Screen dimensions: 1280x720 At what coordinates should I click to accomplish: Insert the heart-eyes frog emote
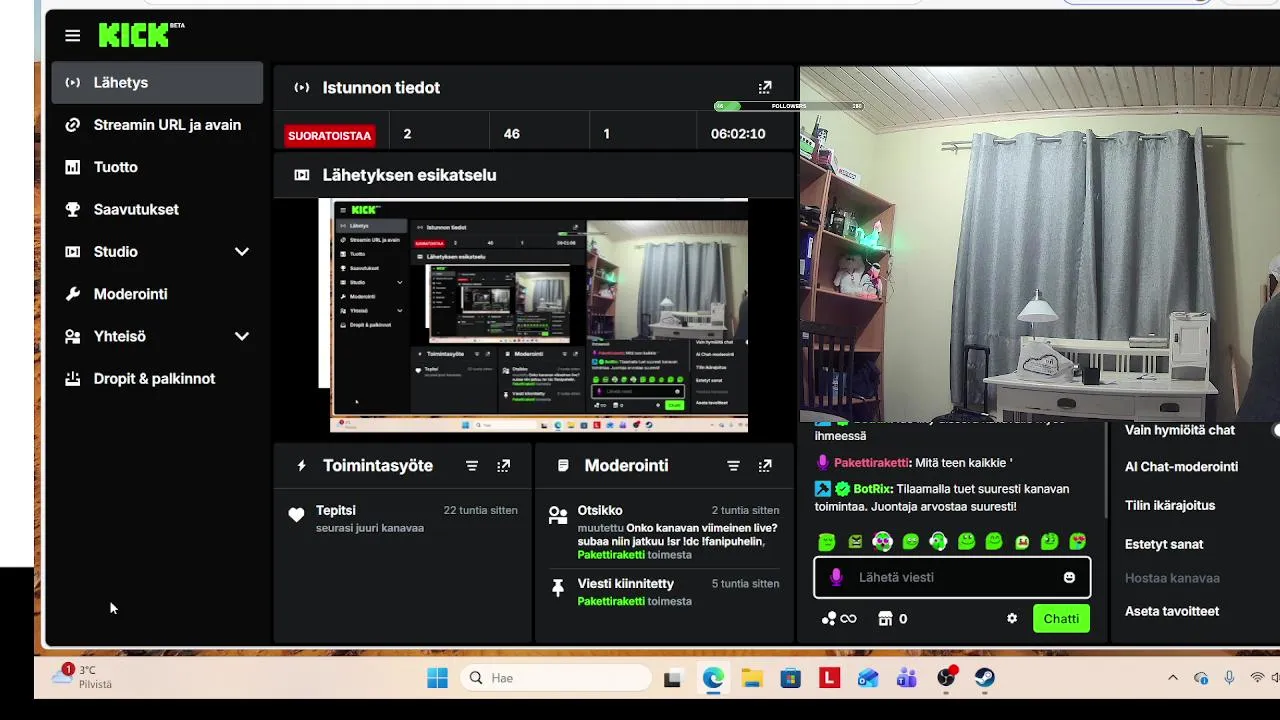click(1077, 542)
